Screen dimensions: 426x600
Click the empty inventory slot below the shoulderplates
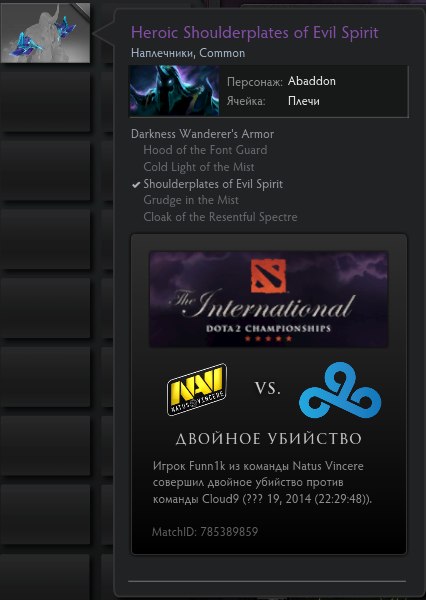coord(46,101)
